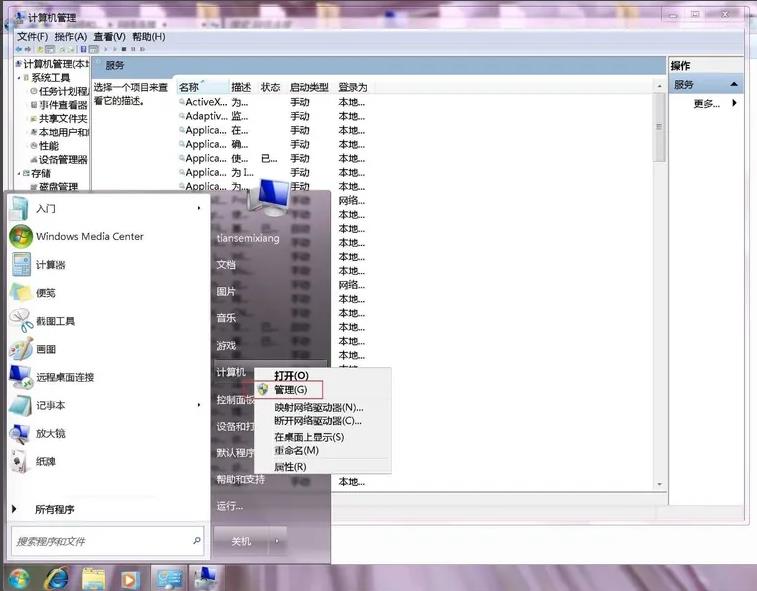Open the 查看(V) menu
This screenshot has width=757, height=591.
pos(110,37)
